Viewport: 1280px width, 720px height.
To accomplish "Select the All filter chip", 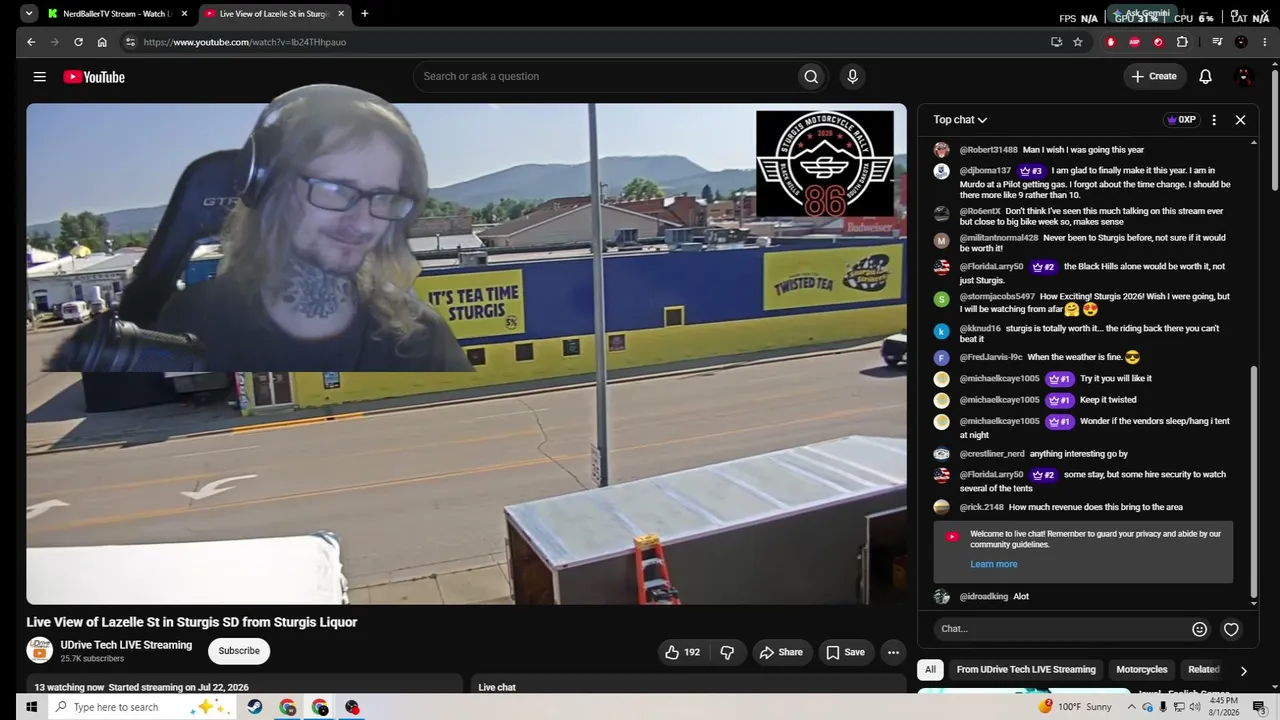I will coord(930,670).
